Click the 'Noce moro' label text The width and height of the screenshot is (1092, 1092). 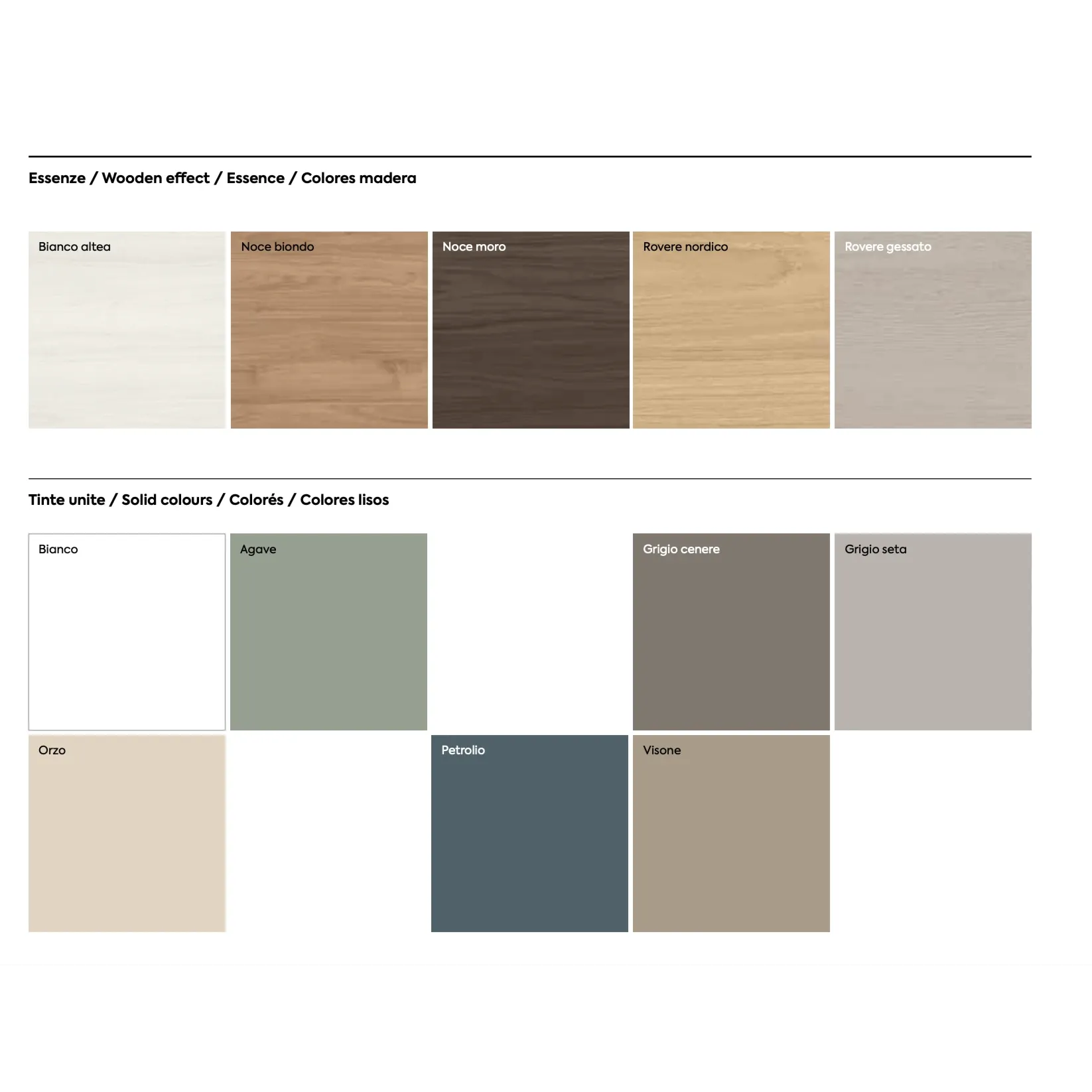click(x=474, y=247)
